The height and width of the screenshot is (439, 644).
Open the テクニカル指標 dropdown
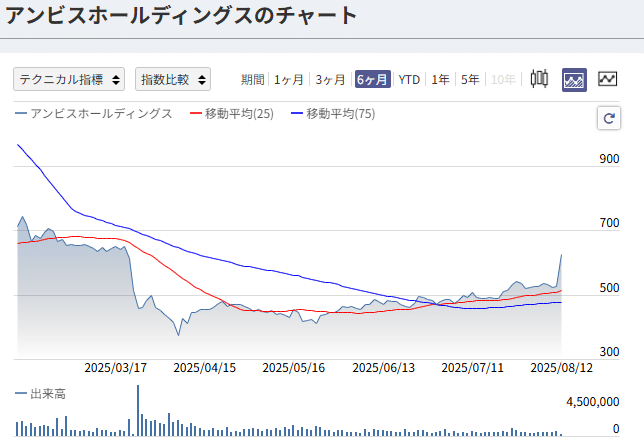[69, 79]
